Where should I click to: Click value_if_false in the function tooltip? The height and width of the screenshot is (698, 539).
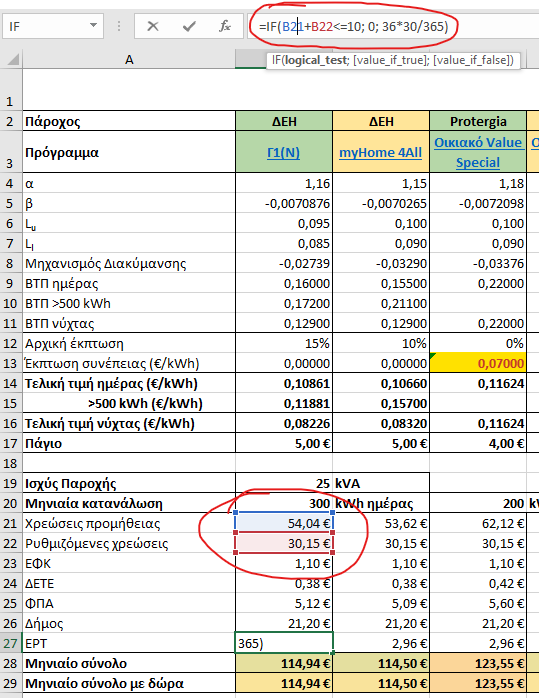click(x=470, y=60)
